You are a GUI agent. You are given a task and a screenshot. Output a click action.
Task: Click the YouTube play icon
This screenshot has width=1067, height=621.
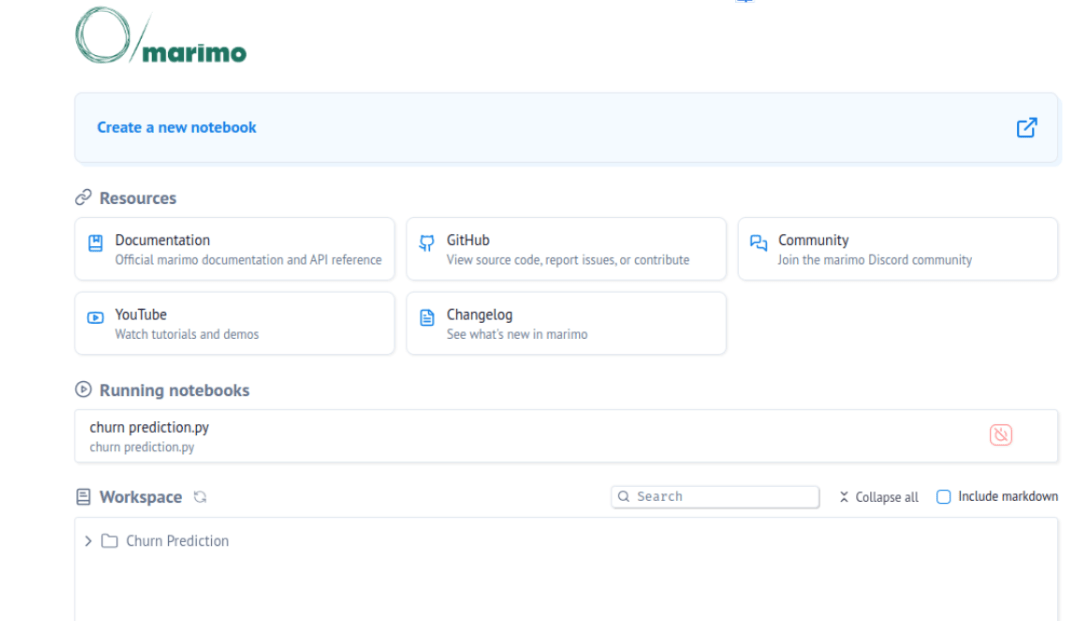point(95,317)
